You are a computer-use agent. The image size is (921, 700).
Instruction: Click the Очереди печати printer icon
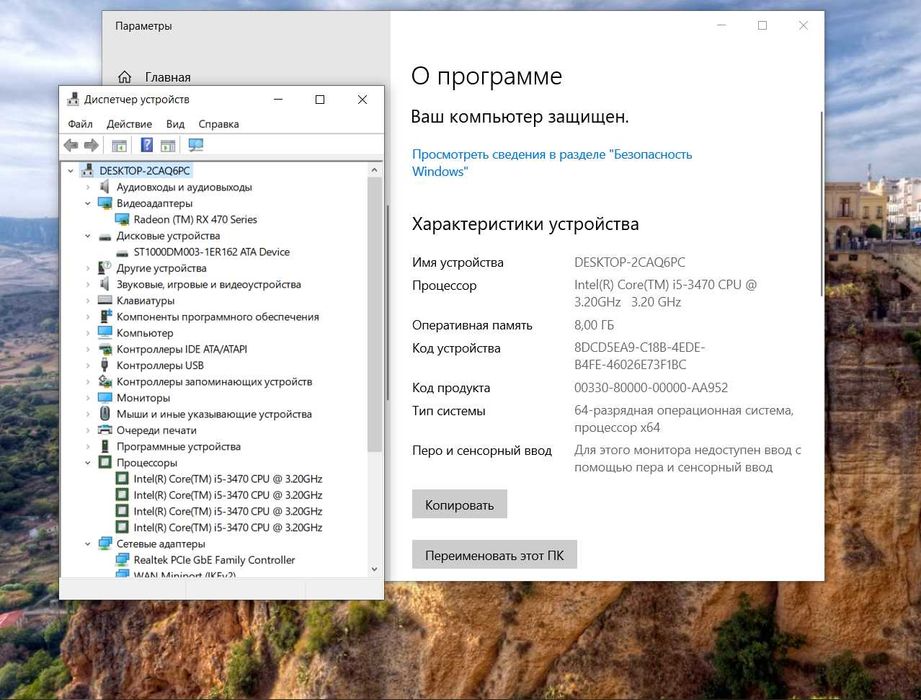(x=105, y=430)
